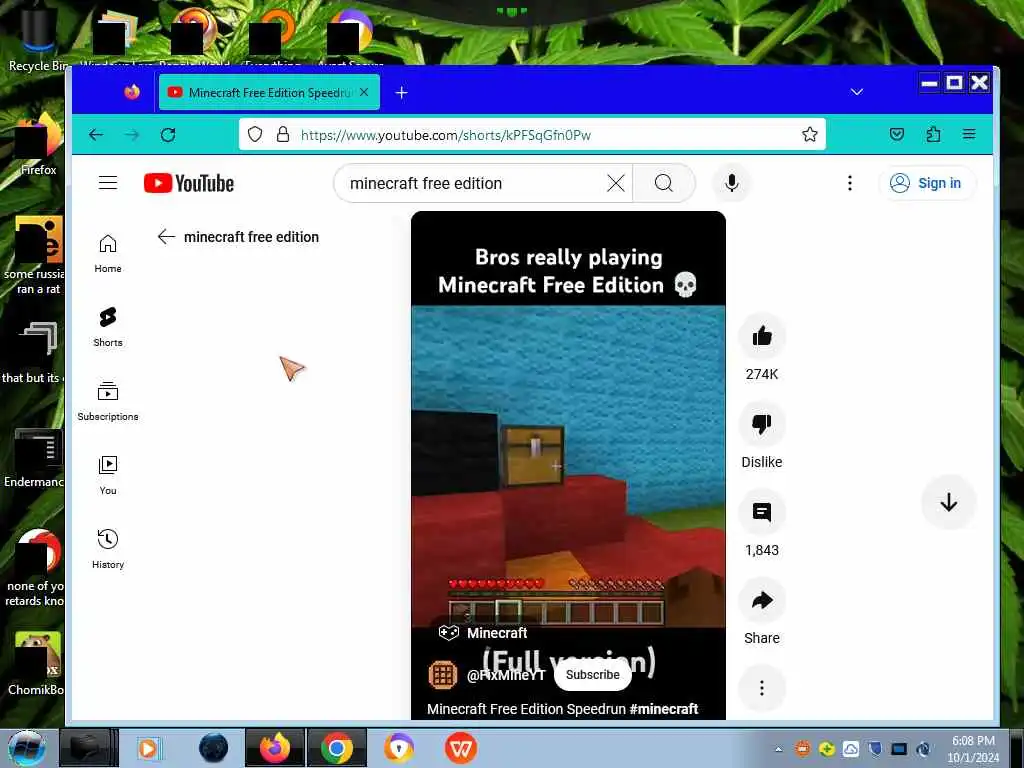Click the @FixMineYT channel avatar
This screenshot has height=768, width=1024.
443,675
